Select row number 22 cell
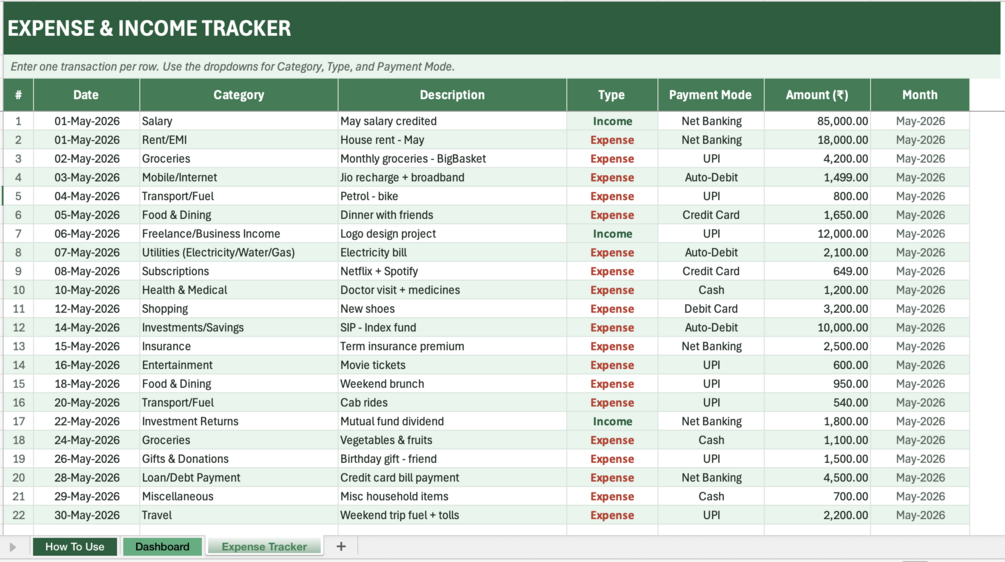 click(19, 515)
